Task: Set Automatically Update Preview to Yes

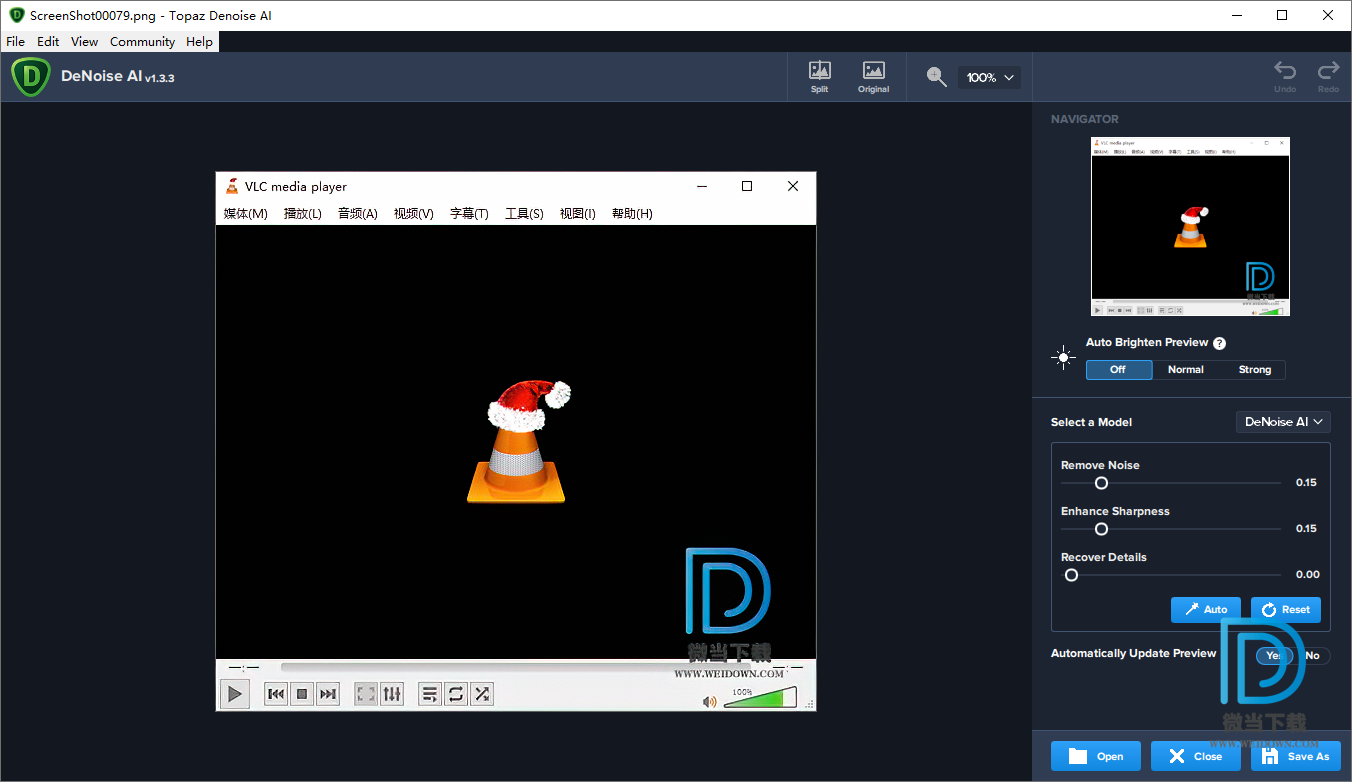Action: pos(1273,655)
